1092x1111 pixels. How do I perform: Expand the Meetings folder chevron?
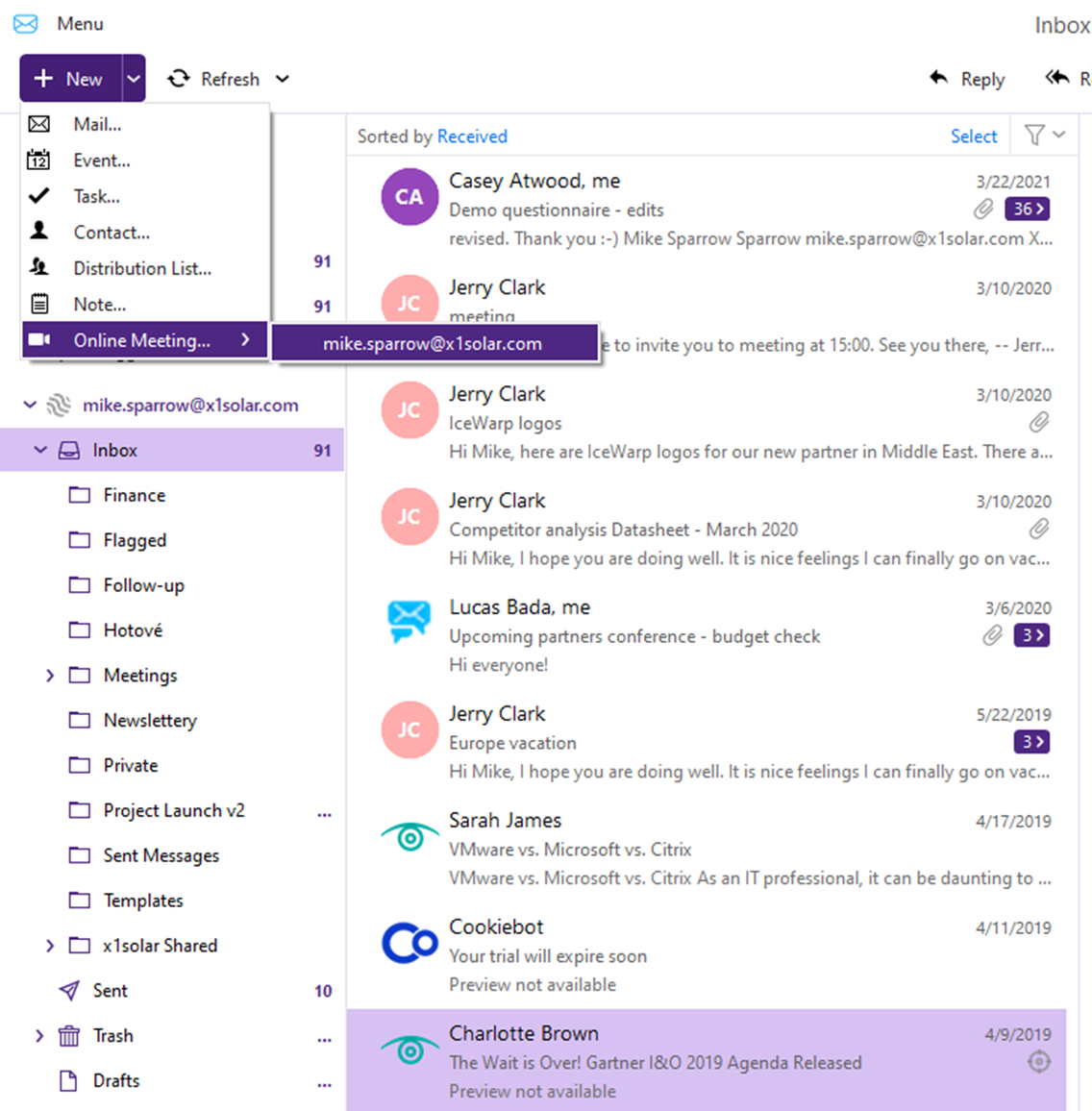pos(50,676)
